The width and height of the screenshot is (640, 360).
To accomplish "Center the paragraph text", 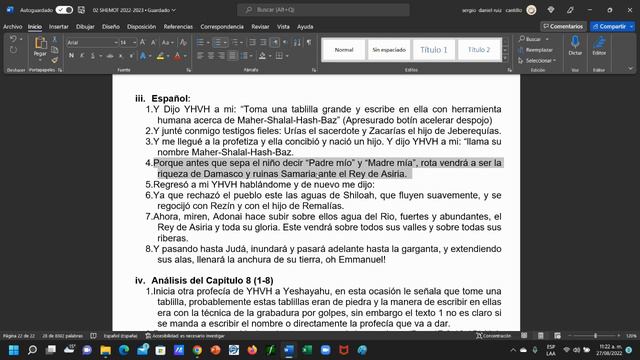I will 211,56.
